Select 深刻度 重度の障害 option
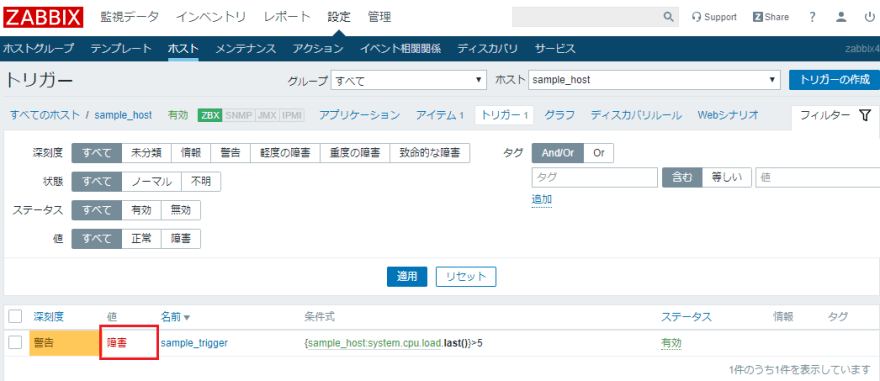The image size is (880, 381). 355,153
